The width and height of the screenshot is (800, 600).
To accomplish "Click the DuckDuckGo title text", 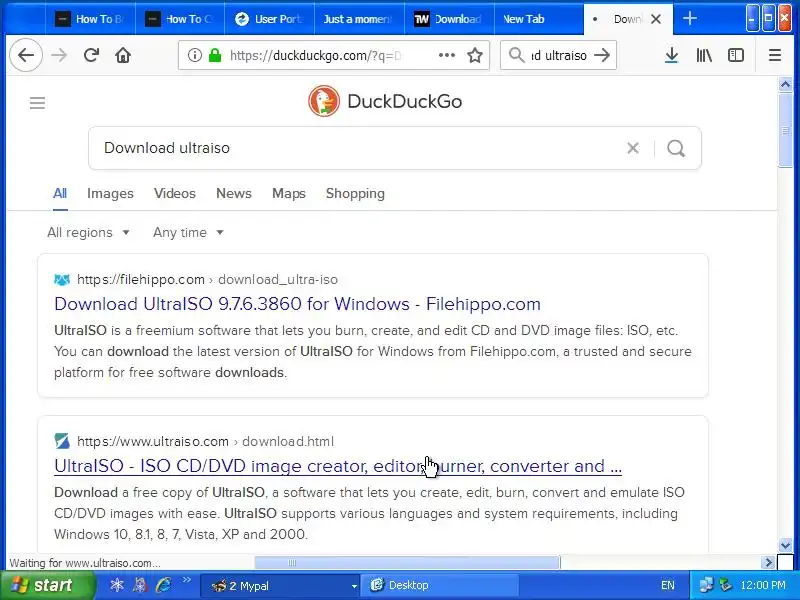I will [405, 102].
